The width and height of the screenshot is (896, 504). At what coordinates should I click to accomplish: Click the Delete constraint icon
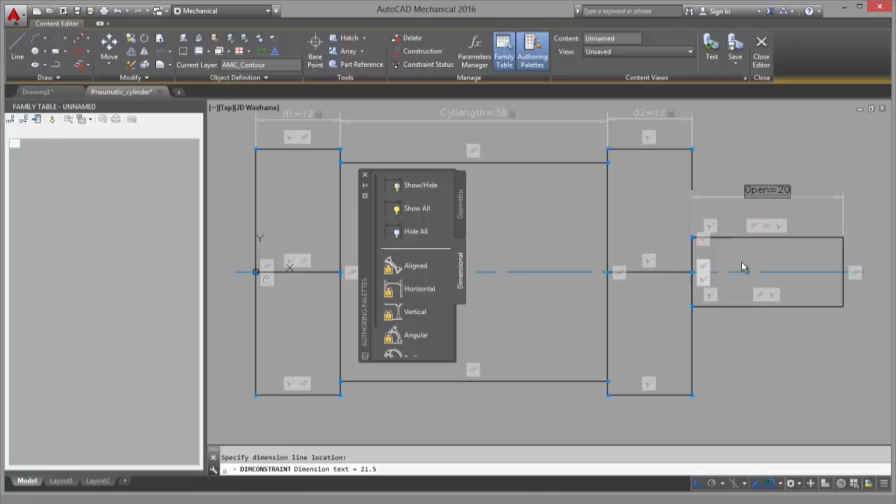395,38
